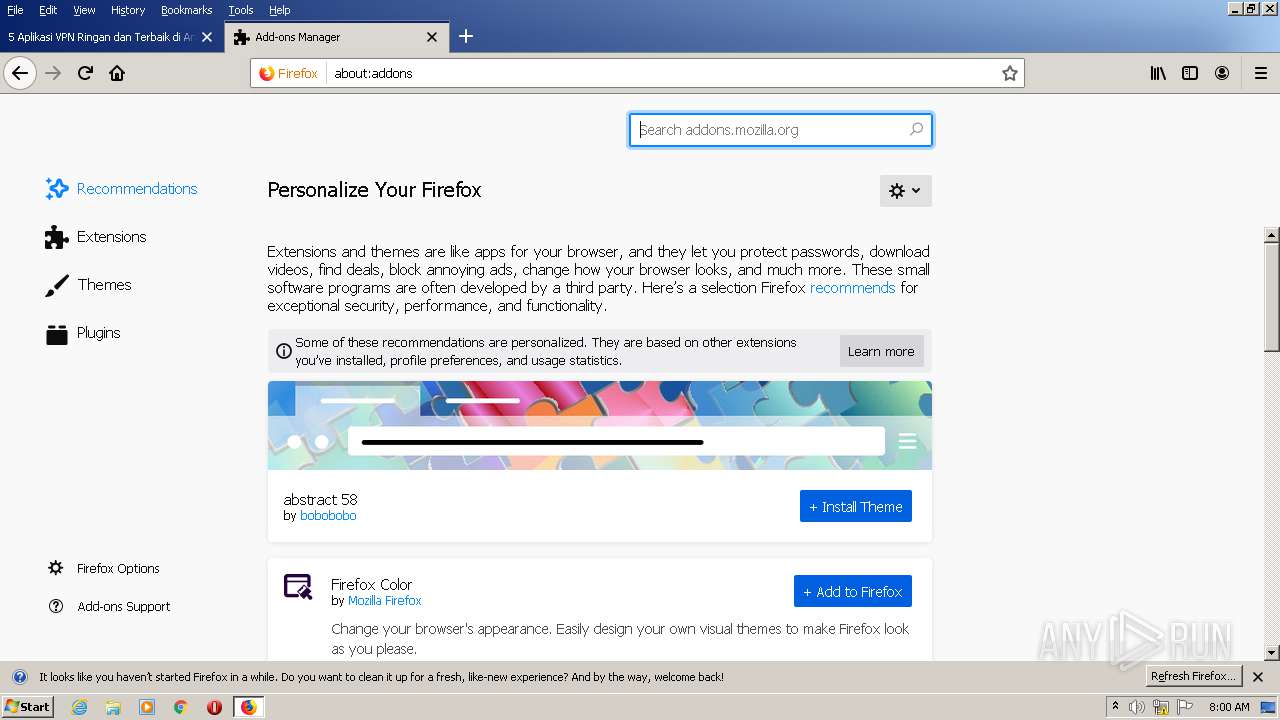Click the page scrollbar up arrow
1280x720 pixels.
[x=1272, y=236]
